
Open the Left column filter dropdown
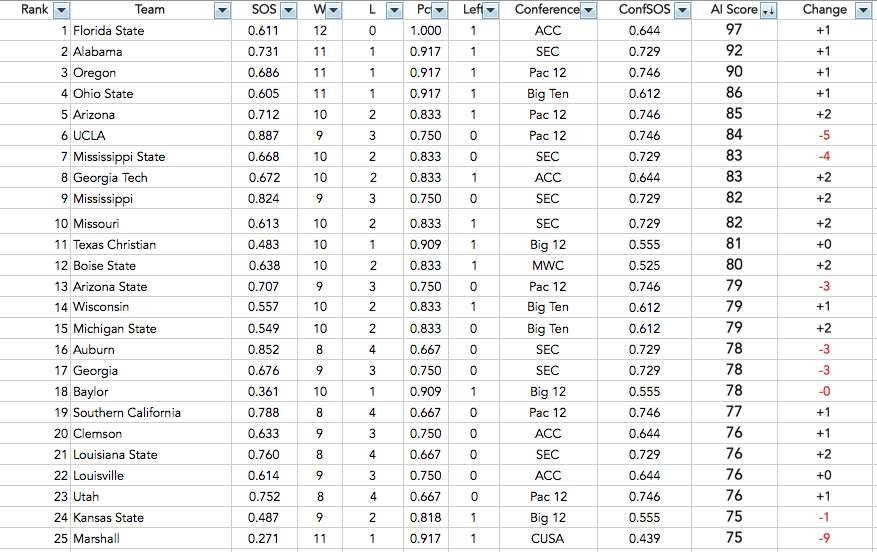(x=491, y=10)
